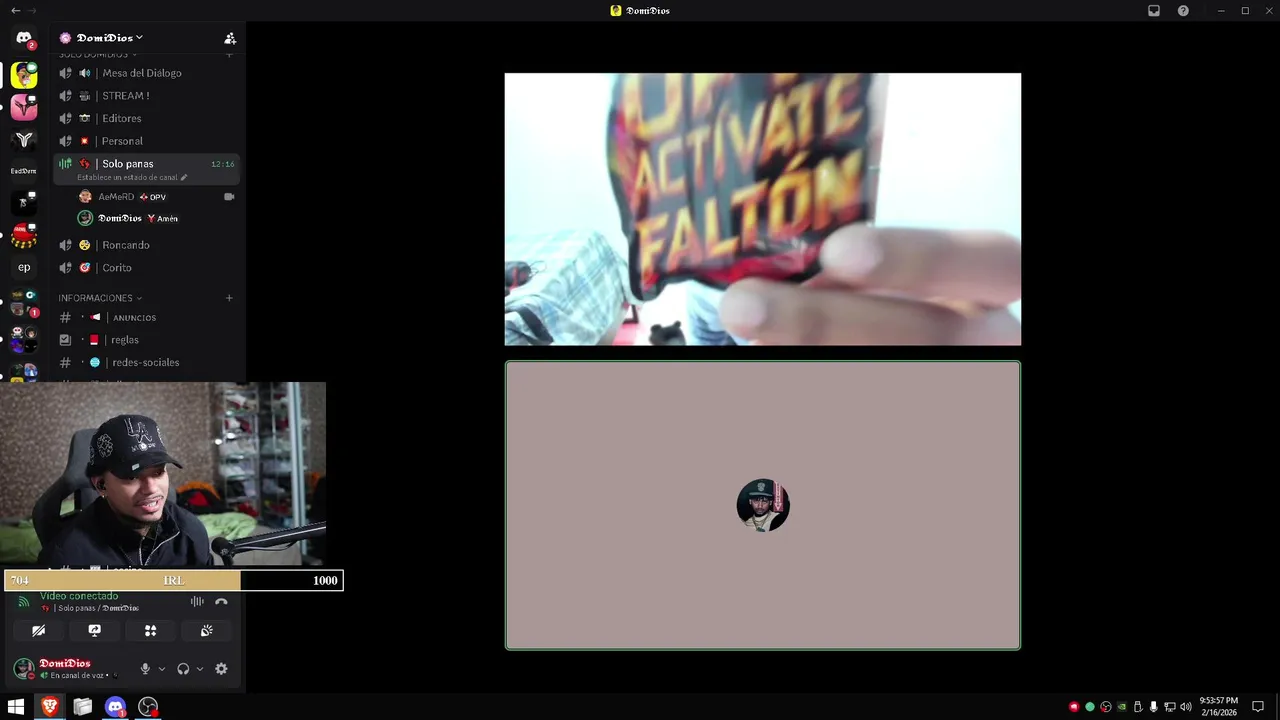Screen dimensions: 1280x720
Task: Open File Explorer from taskbar
Action: click(82, 707)
